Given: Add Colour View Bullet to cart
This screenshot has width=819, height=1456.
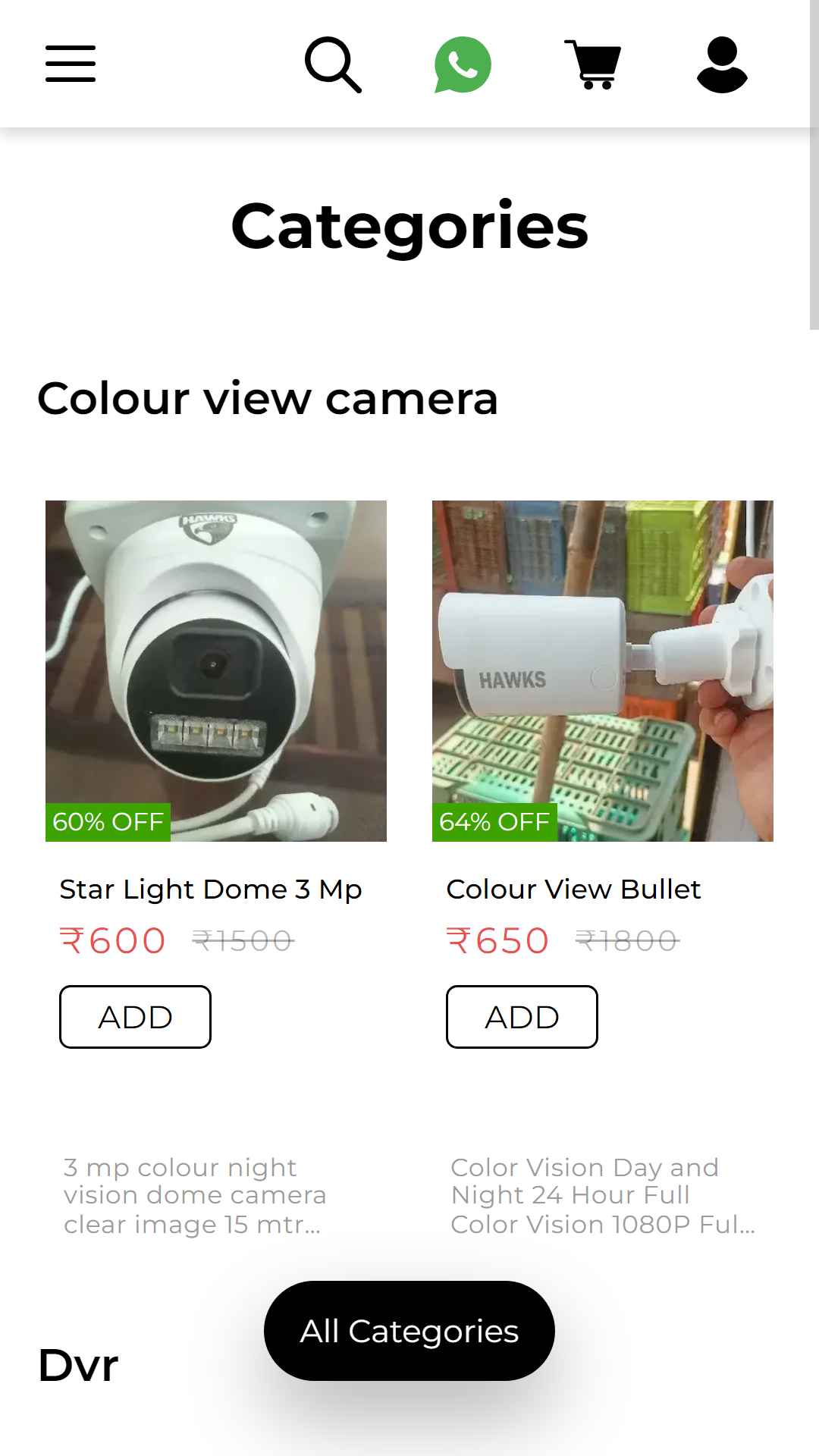Looking at the screenshot, I should pos(522,1017).
